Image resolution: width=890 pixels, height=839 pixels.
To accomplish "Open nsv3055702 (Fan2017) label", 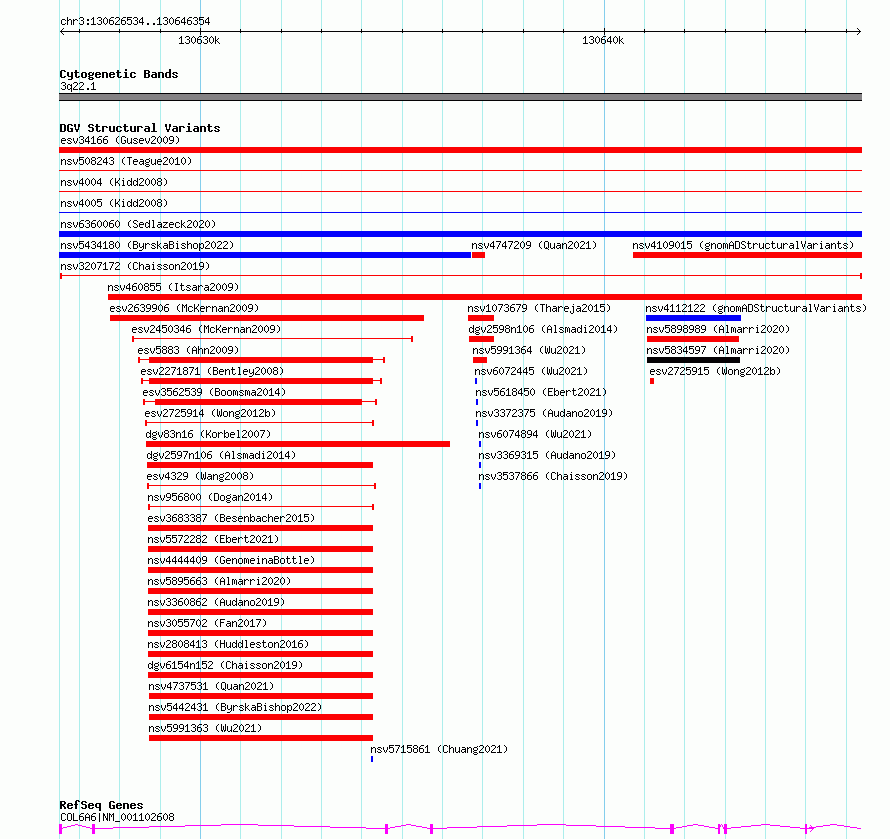I will click(x=207, y=623).
